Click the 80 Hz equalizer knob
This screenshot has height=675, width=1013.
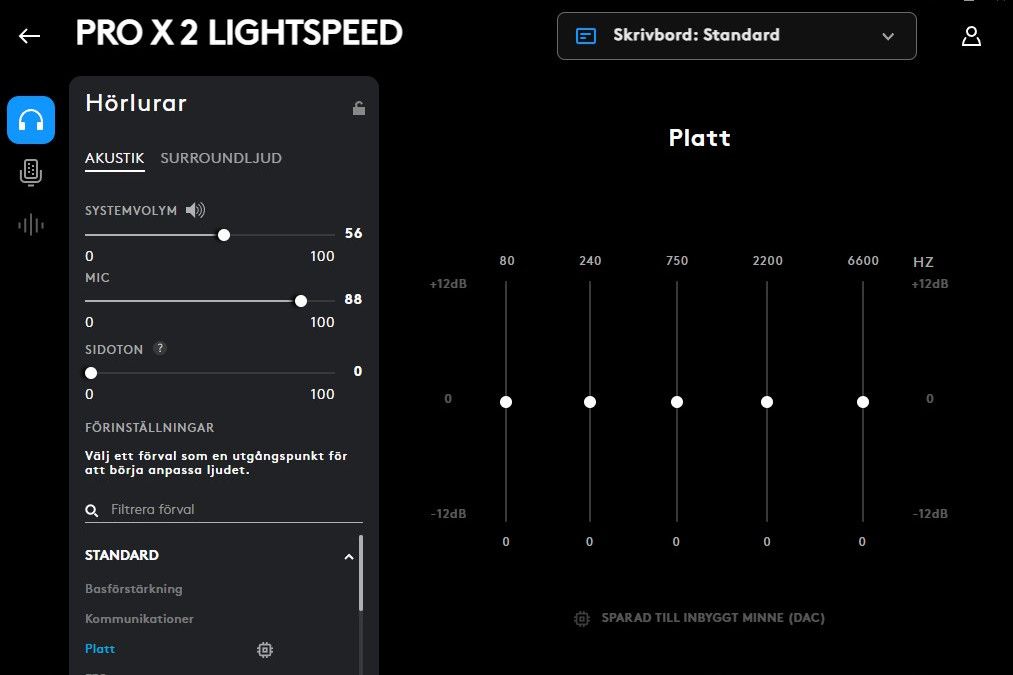(x=506, y=402)
